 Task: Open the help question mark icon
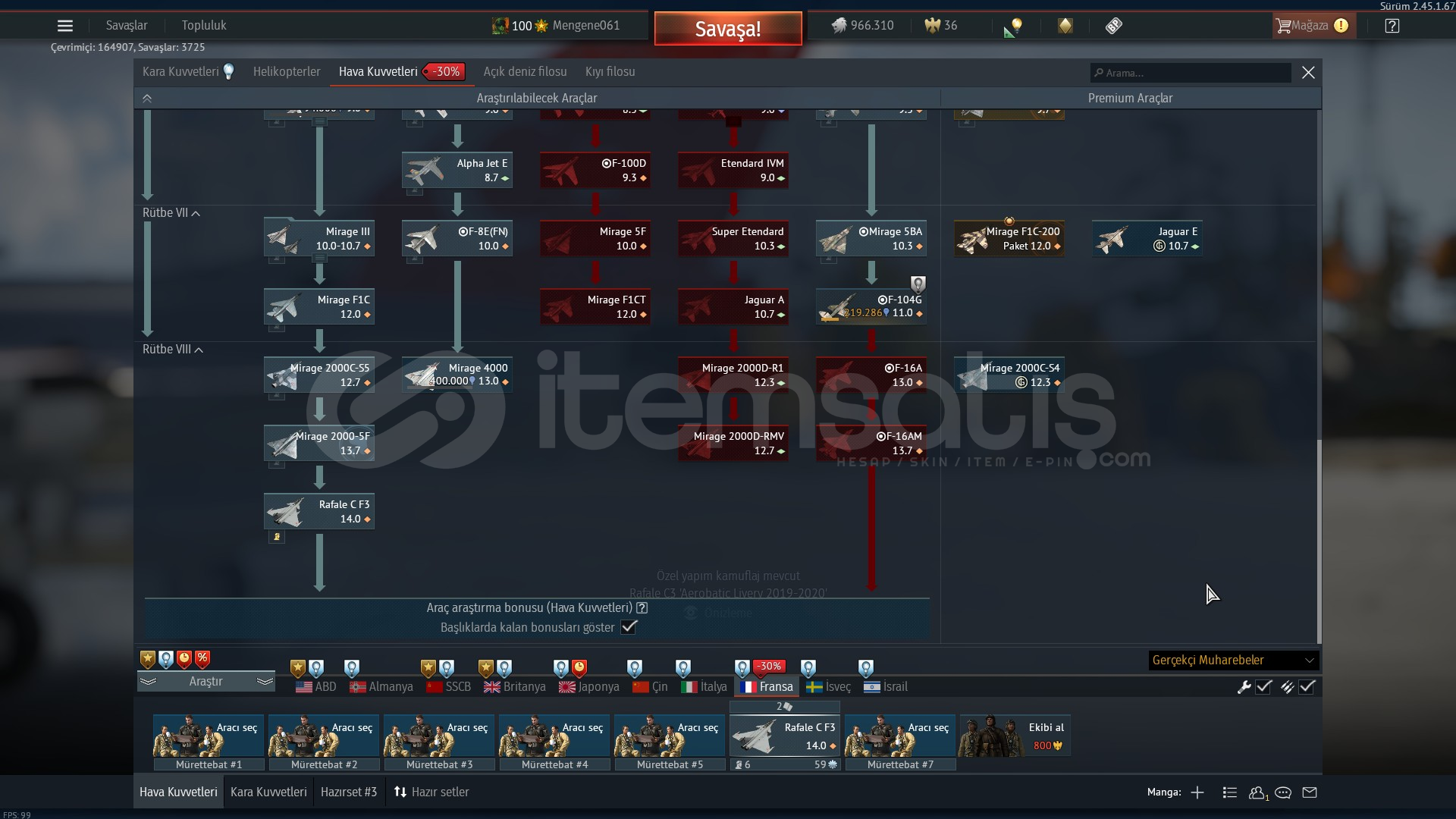[1392, 26]
